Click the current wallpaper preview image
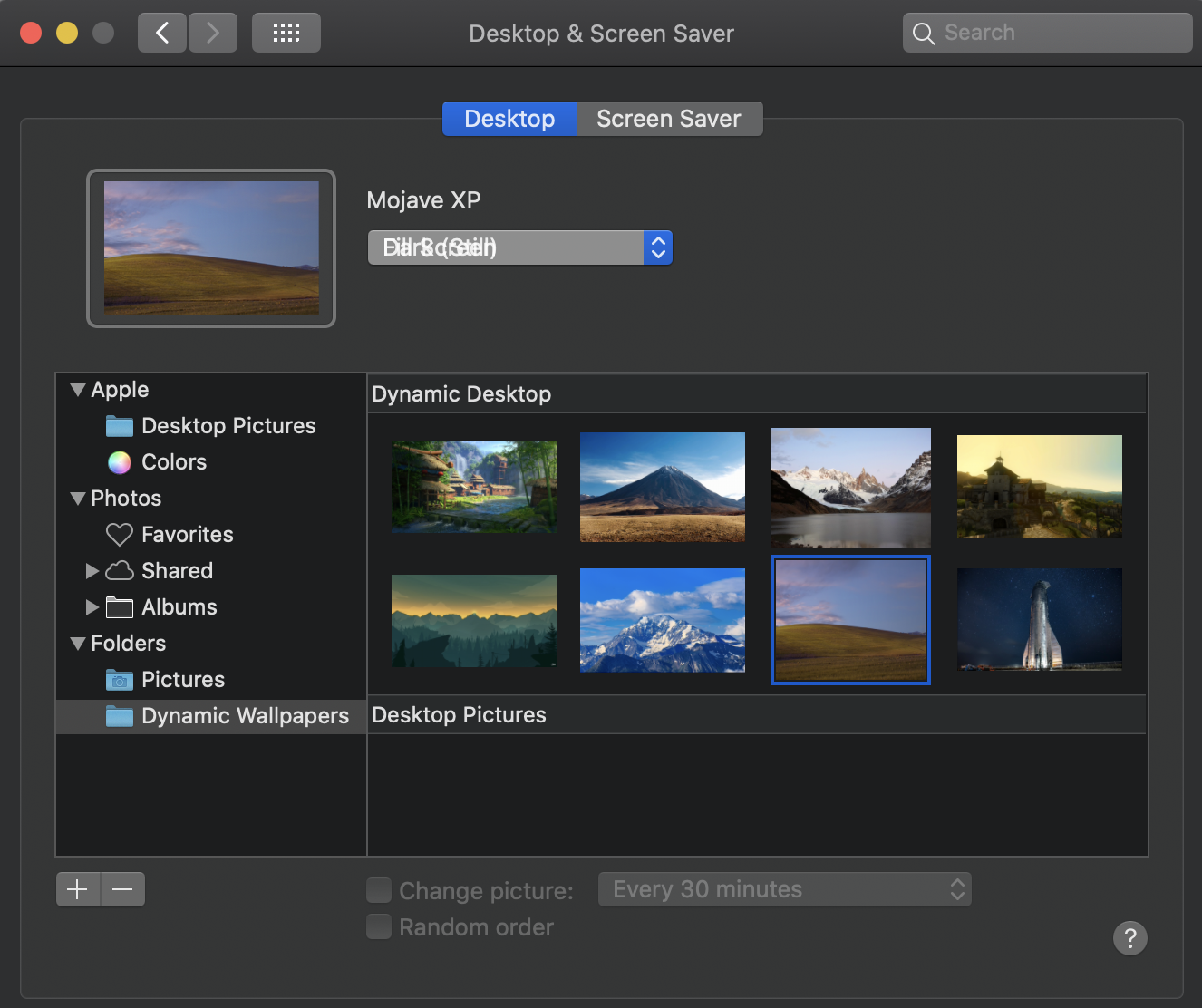This screenshot has height=1008, width=1202. pos(211,248)
